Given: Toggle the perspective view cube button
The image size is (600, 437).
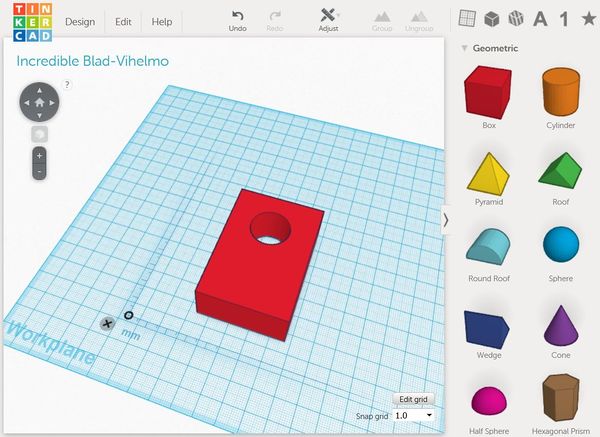Looking at the screenshot, I should 39,132.
